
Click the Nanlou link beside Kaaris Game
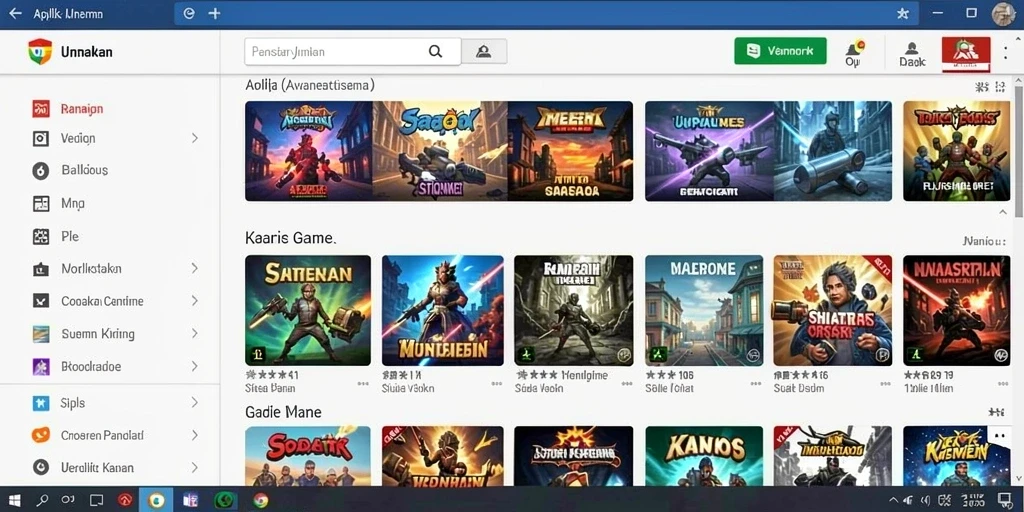coord(983,242)
